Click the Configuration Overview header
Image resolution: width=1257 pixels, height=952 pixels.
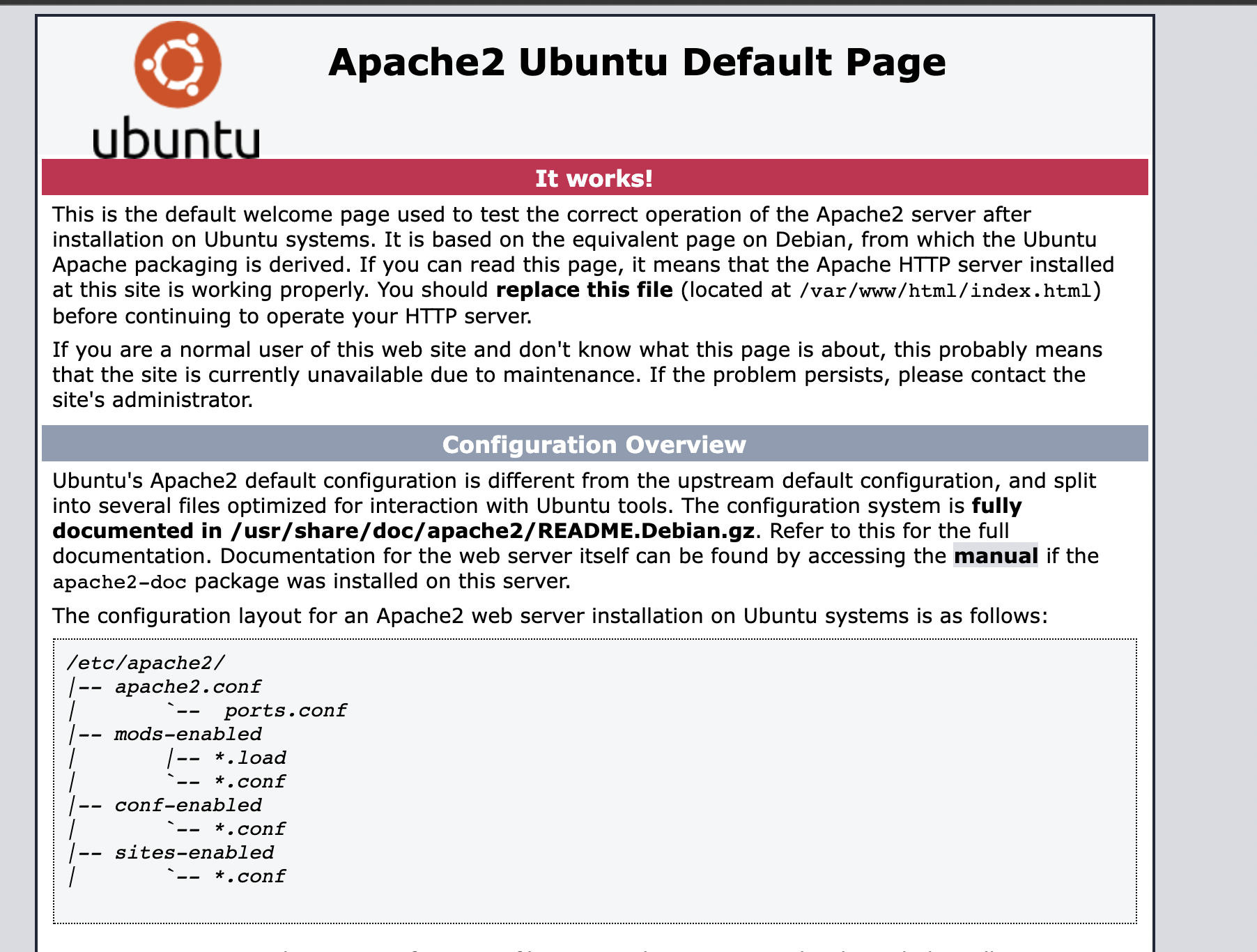(594, 444)
